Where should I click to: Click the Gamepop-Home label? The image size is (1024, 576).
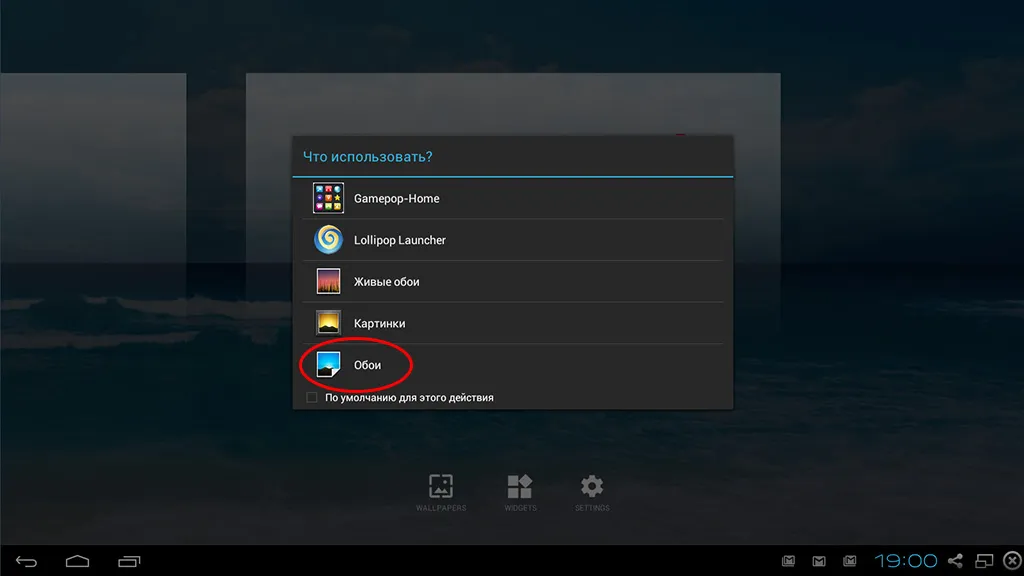(396, 199)
